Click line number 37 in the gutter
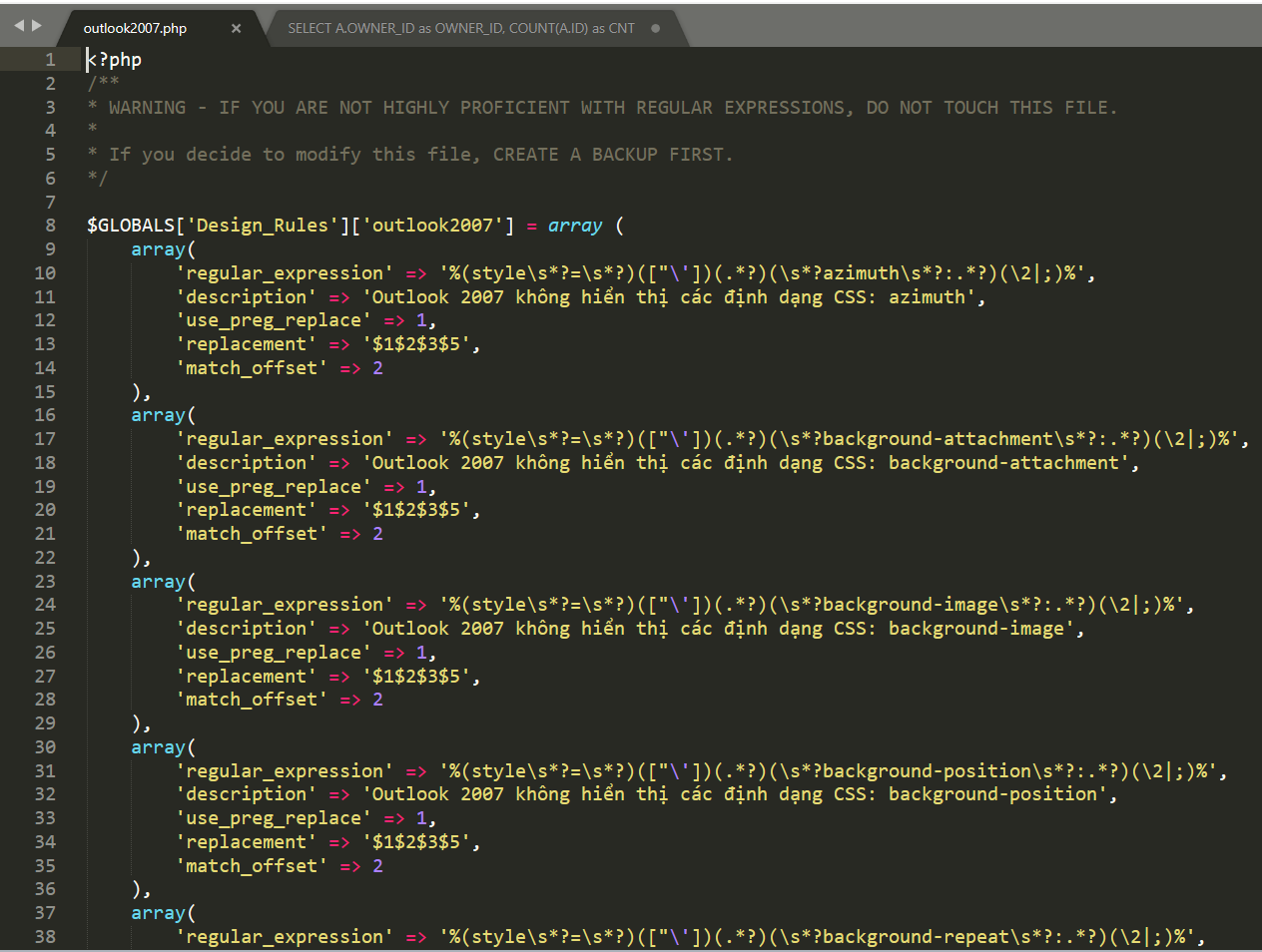 coord(45,913)
